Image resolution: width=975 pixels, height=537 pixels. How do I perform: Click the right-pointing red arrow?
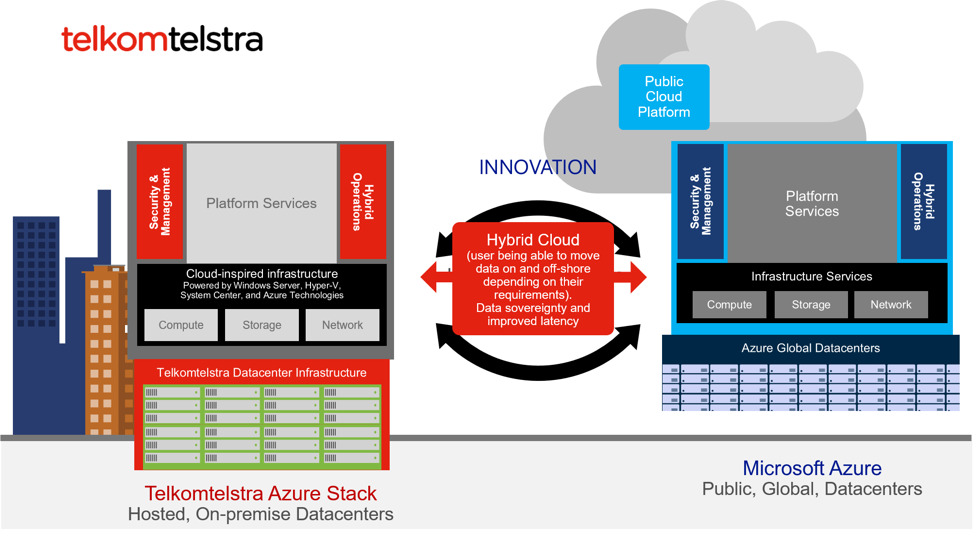point(631,277)
